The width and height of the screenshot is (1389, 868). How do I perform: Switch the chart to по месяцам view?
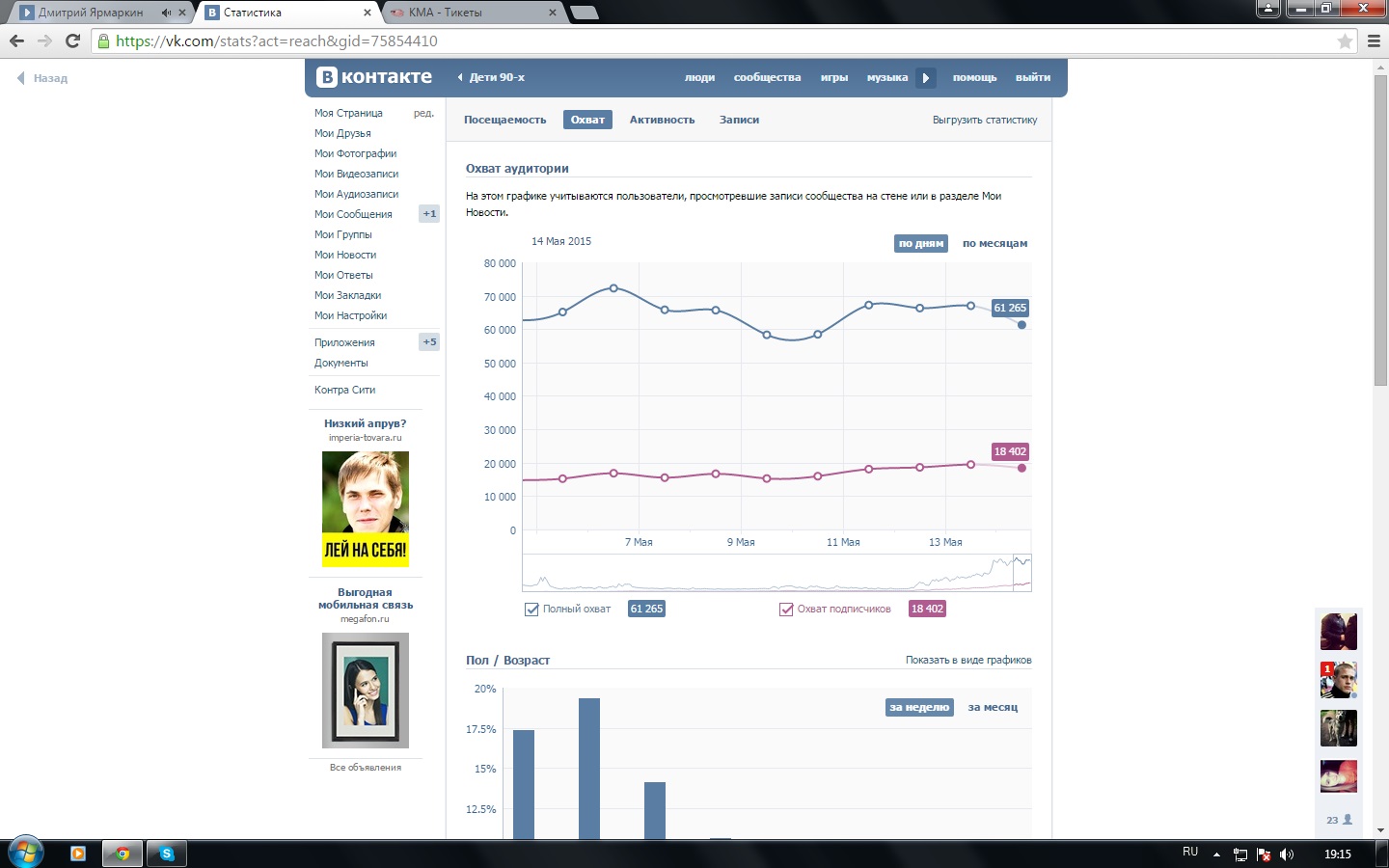click(994, 244)
